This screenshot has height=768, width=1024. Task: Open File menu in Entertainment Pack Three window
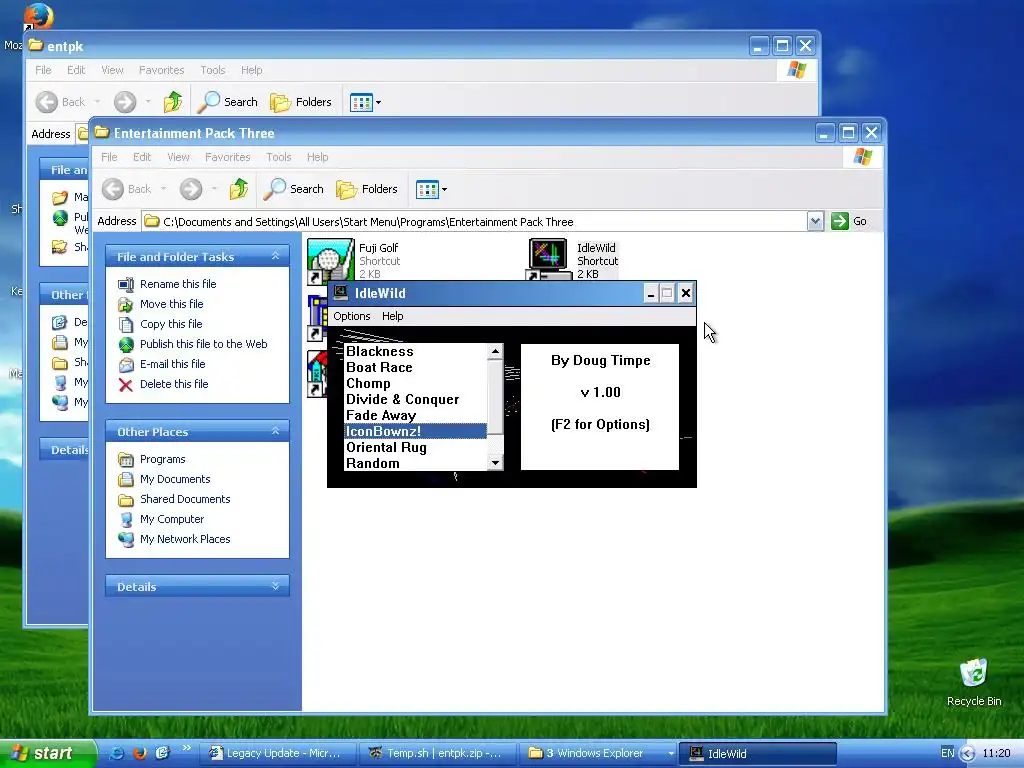click(109, 157)
